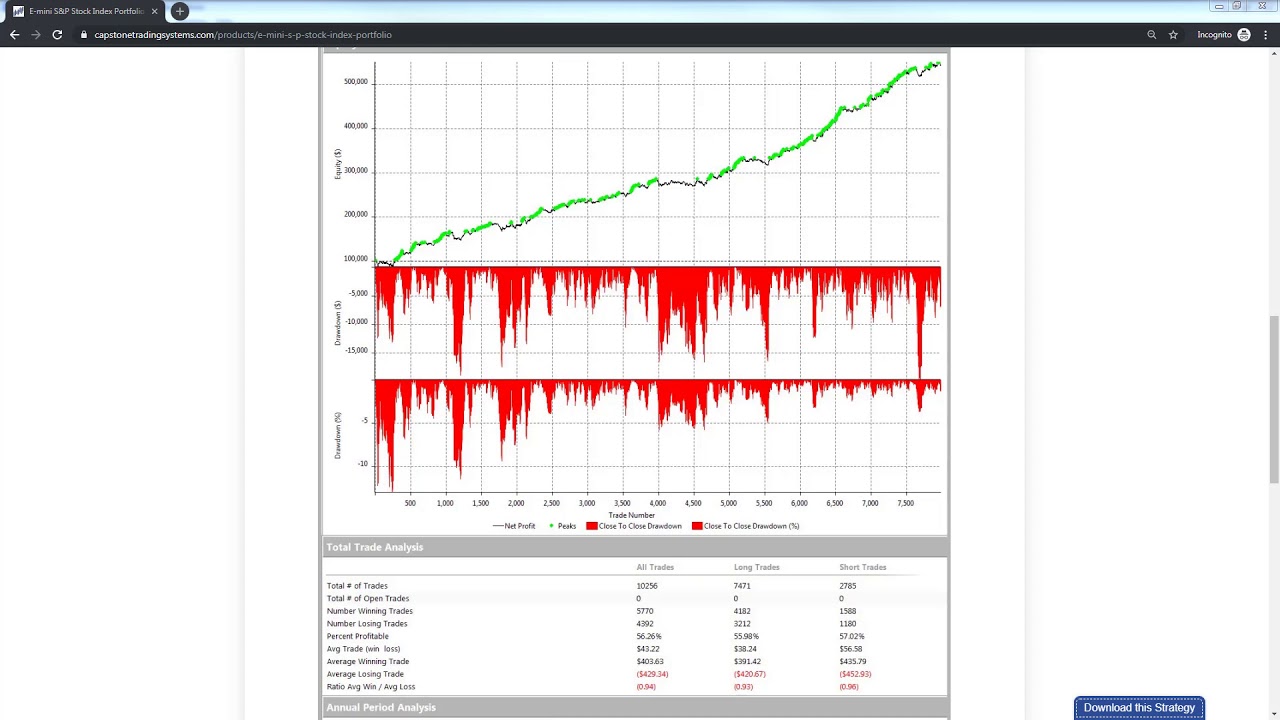Click the Incognito profile icon
This screenshot has height=720, width=1280.
1244,35
